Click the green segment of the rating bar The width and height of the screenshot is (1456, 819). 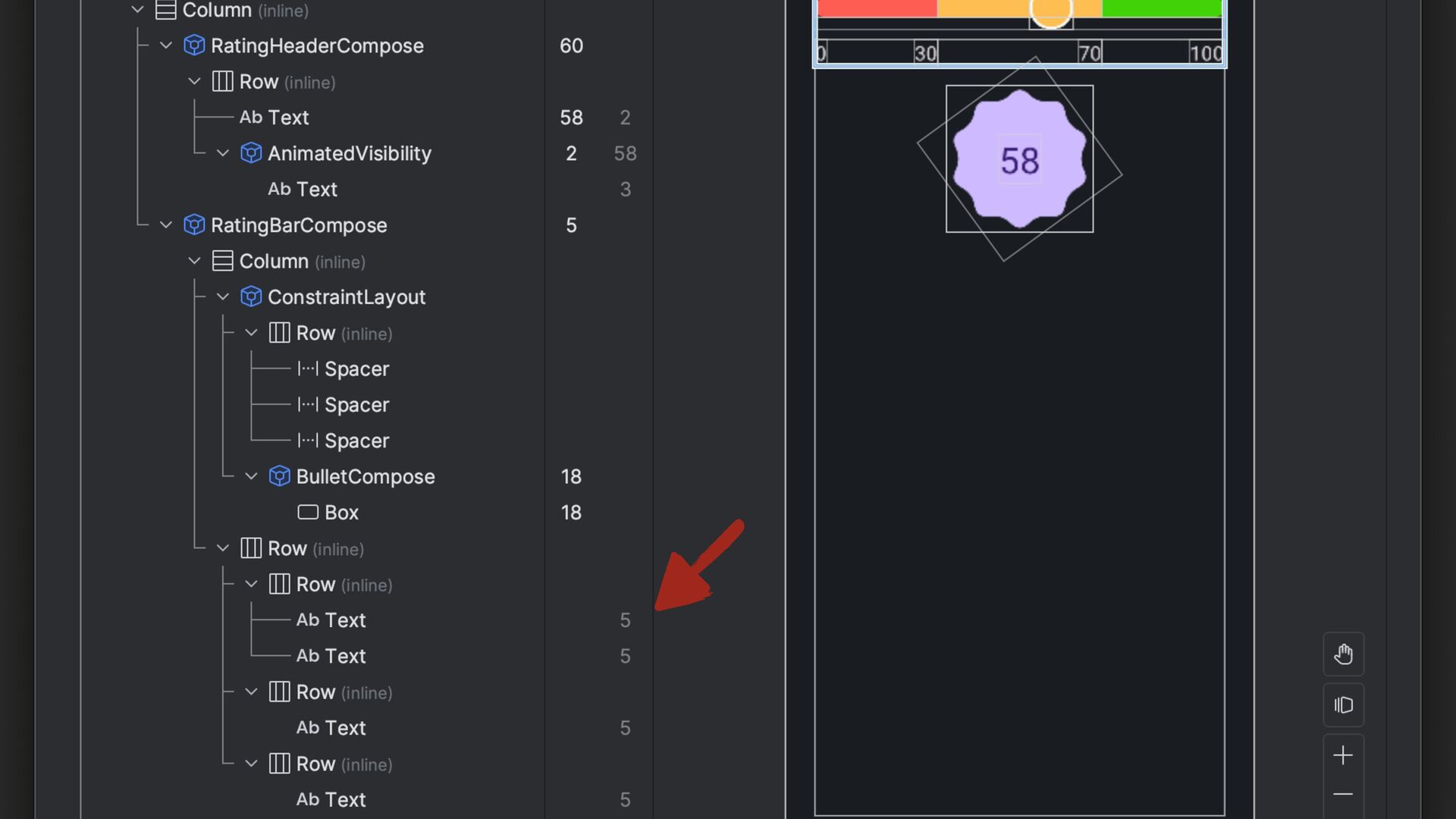[x=1160, y=8]
